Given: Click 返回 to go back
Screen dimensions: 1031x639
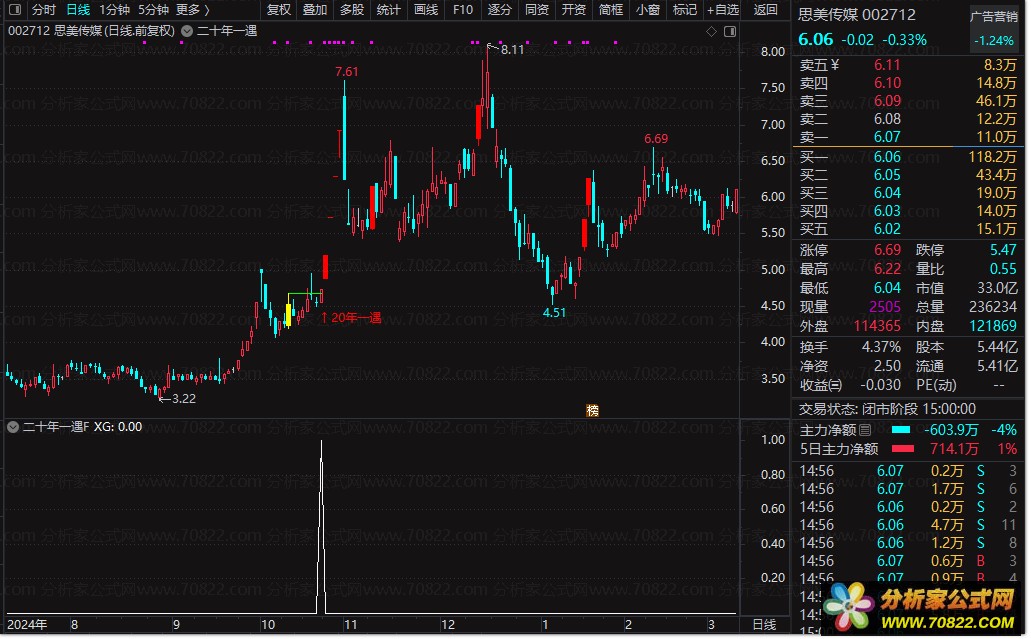Looking at the screenshot, I should tap(765, 10).
